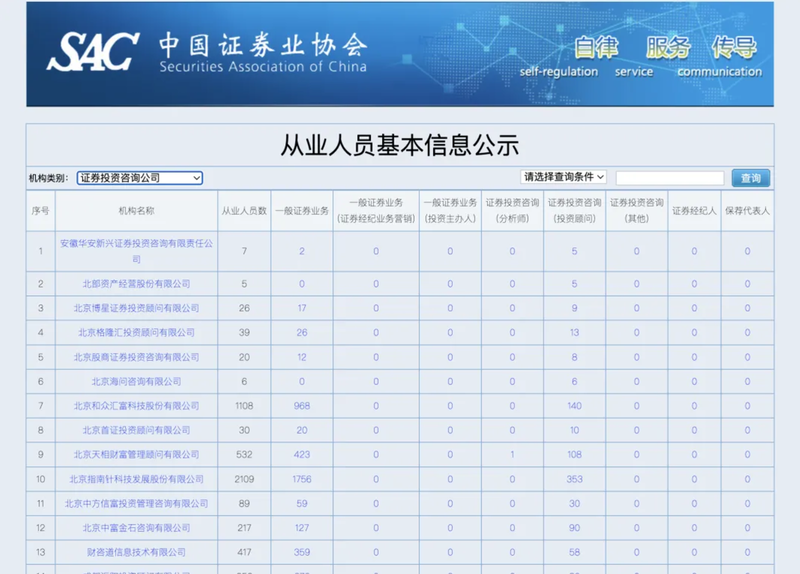This screenshot has height=574, width=800.
Task: Click 北京股商证券投资咨询有限公司 link
Action: pos(136,357)
